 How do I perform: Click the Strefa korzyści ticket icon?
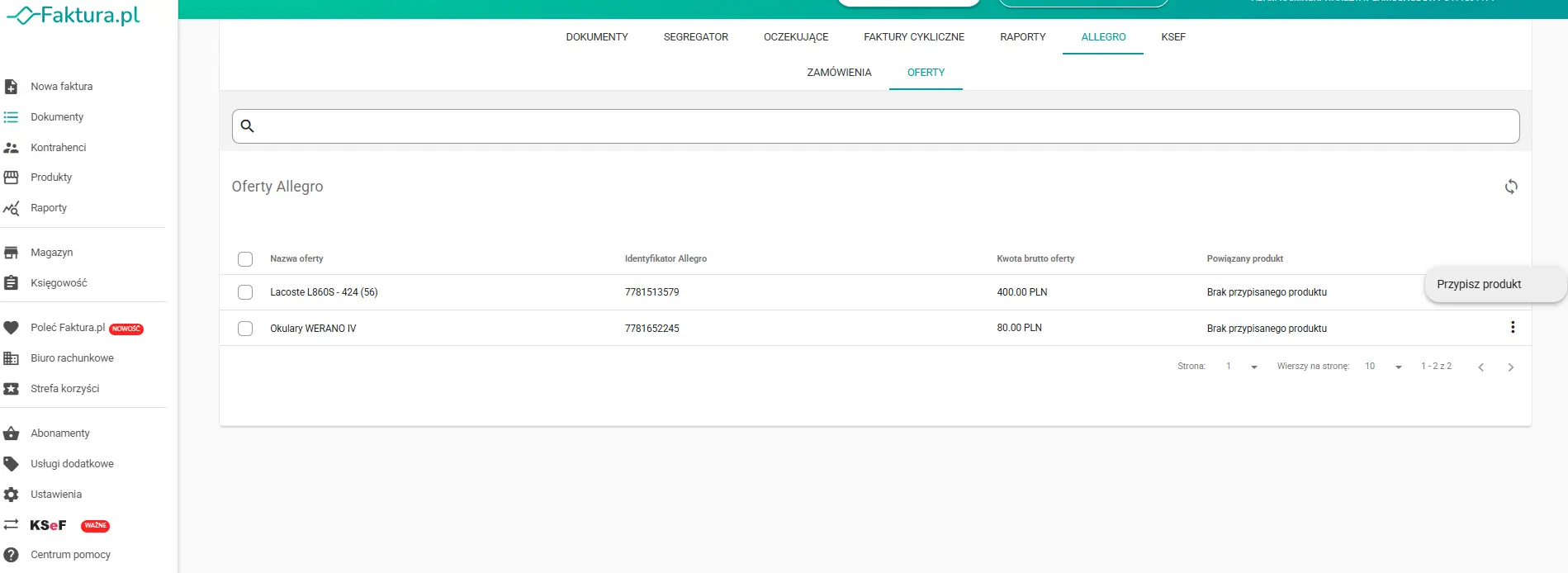(11, 389)
